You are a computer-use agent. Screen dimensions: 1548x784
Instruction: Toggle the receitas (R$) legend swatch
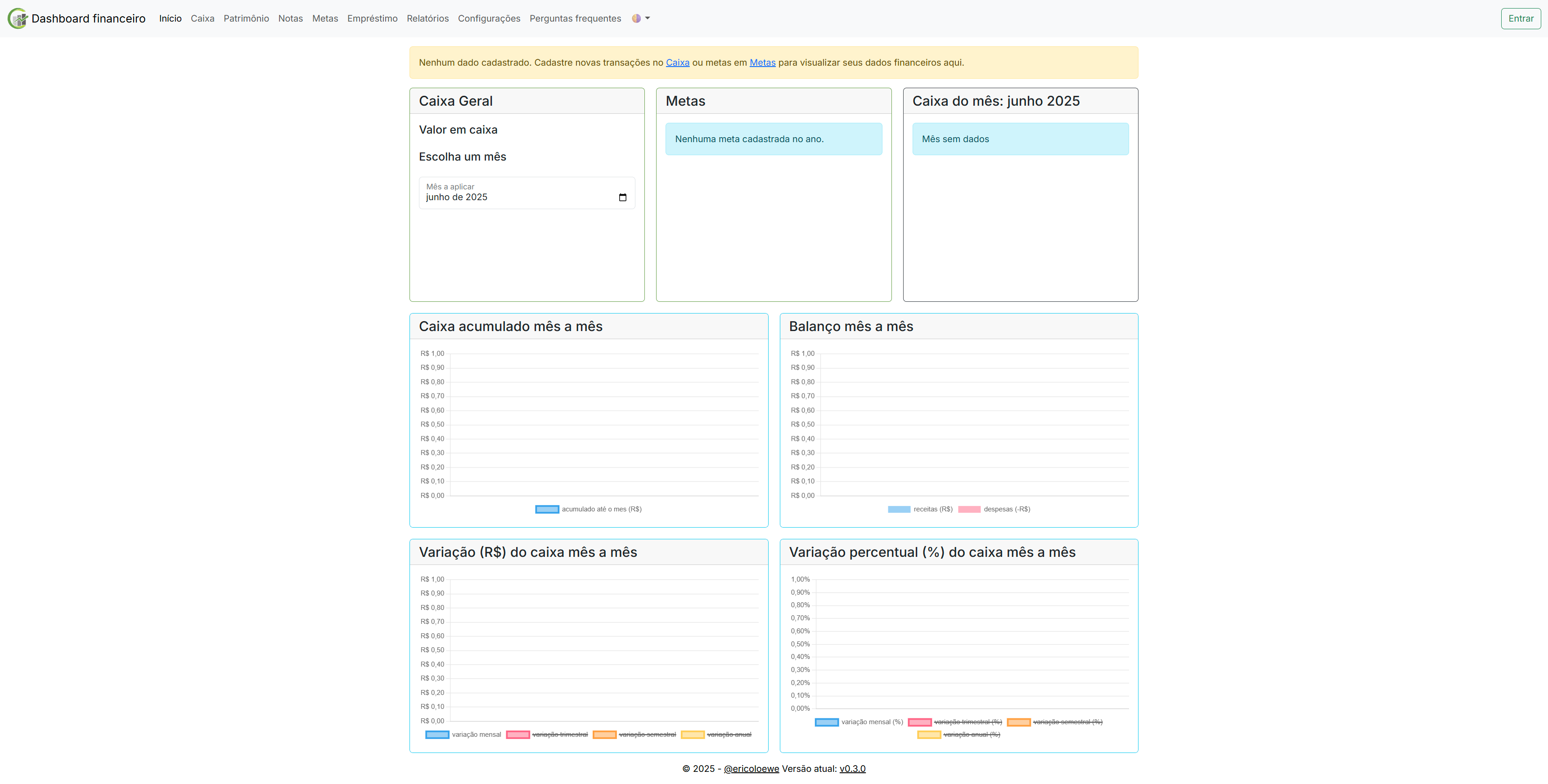point(899,510)
